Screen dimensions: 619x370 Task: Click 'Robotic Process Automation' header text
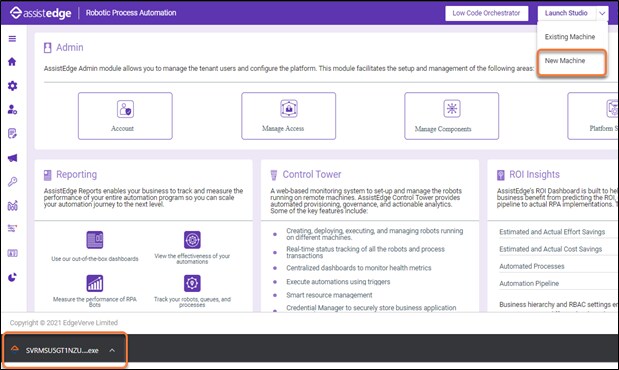coord(131,13)
